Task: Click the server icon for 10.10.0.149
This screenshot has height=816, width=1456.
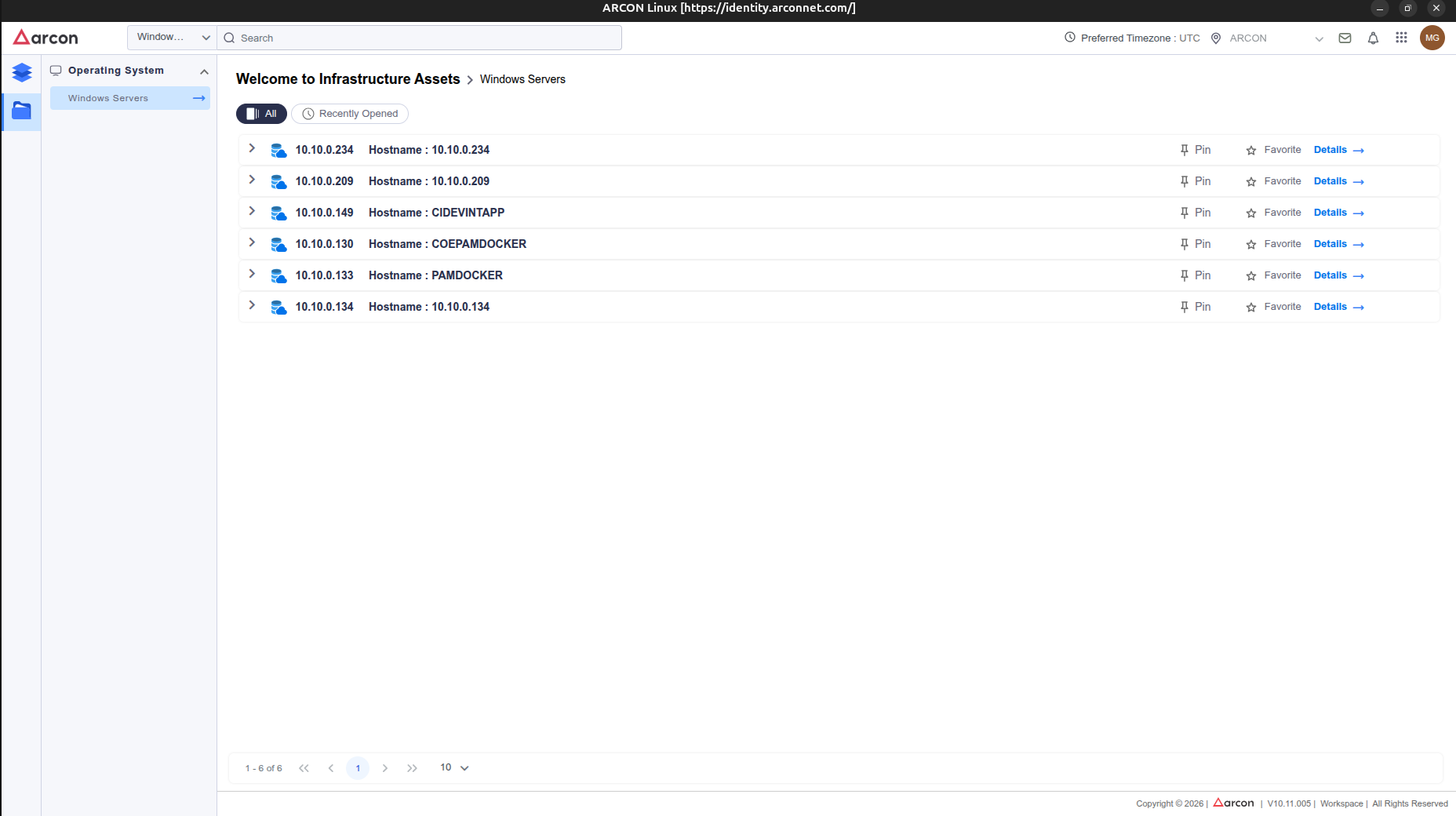Action: click(278, 213)
